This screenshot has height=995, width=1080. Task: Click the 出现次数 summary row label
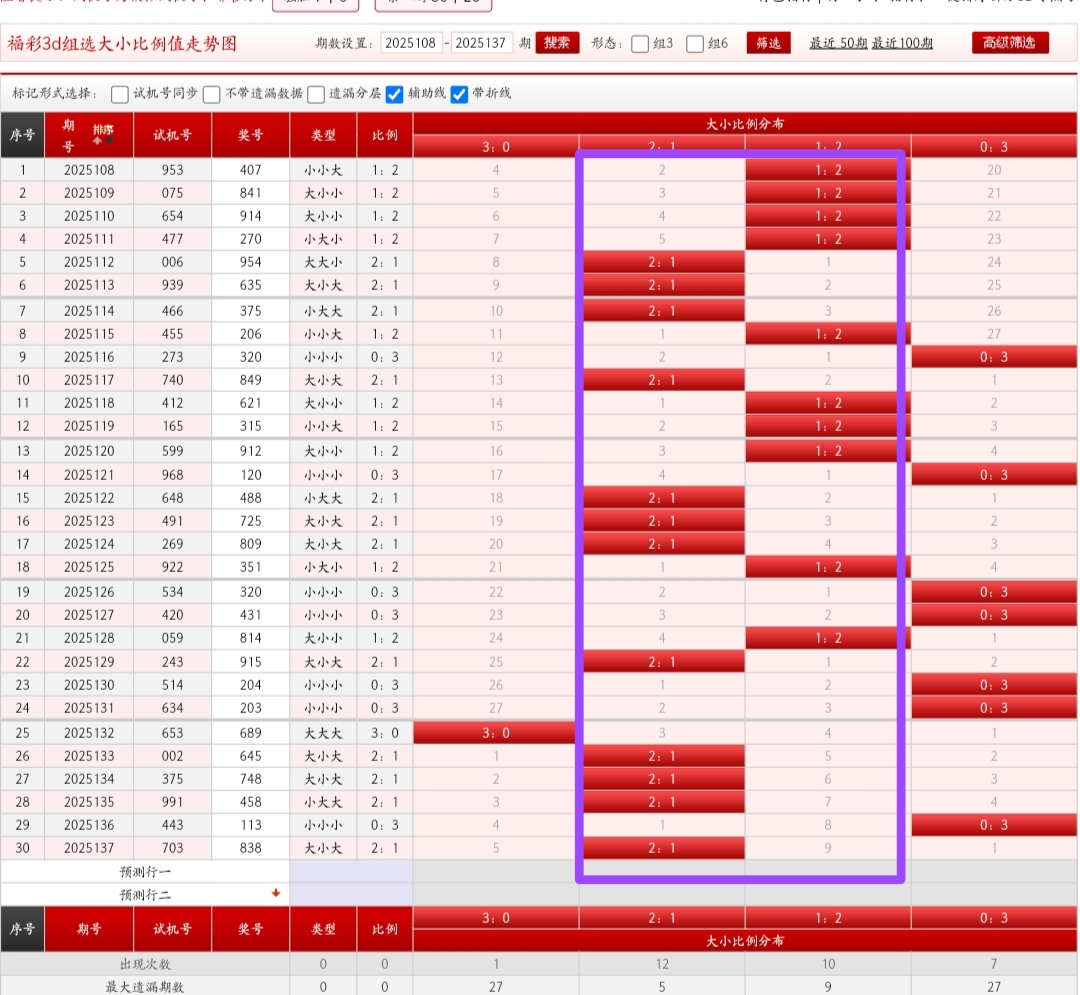(145, 964)
